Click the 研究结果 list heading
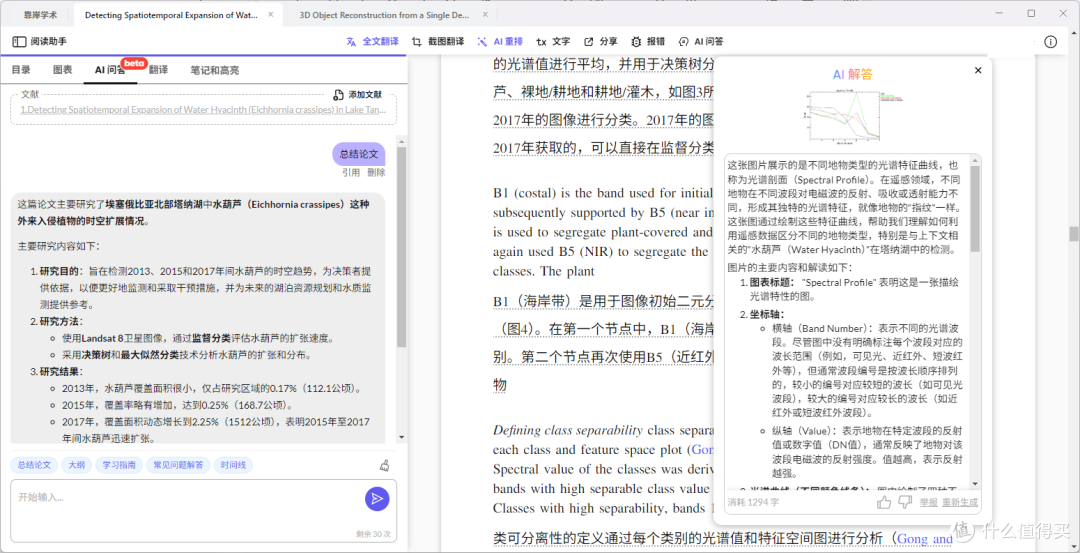Screen dimensions: 1080x553 pos(61,371)
